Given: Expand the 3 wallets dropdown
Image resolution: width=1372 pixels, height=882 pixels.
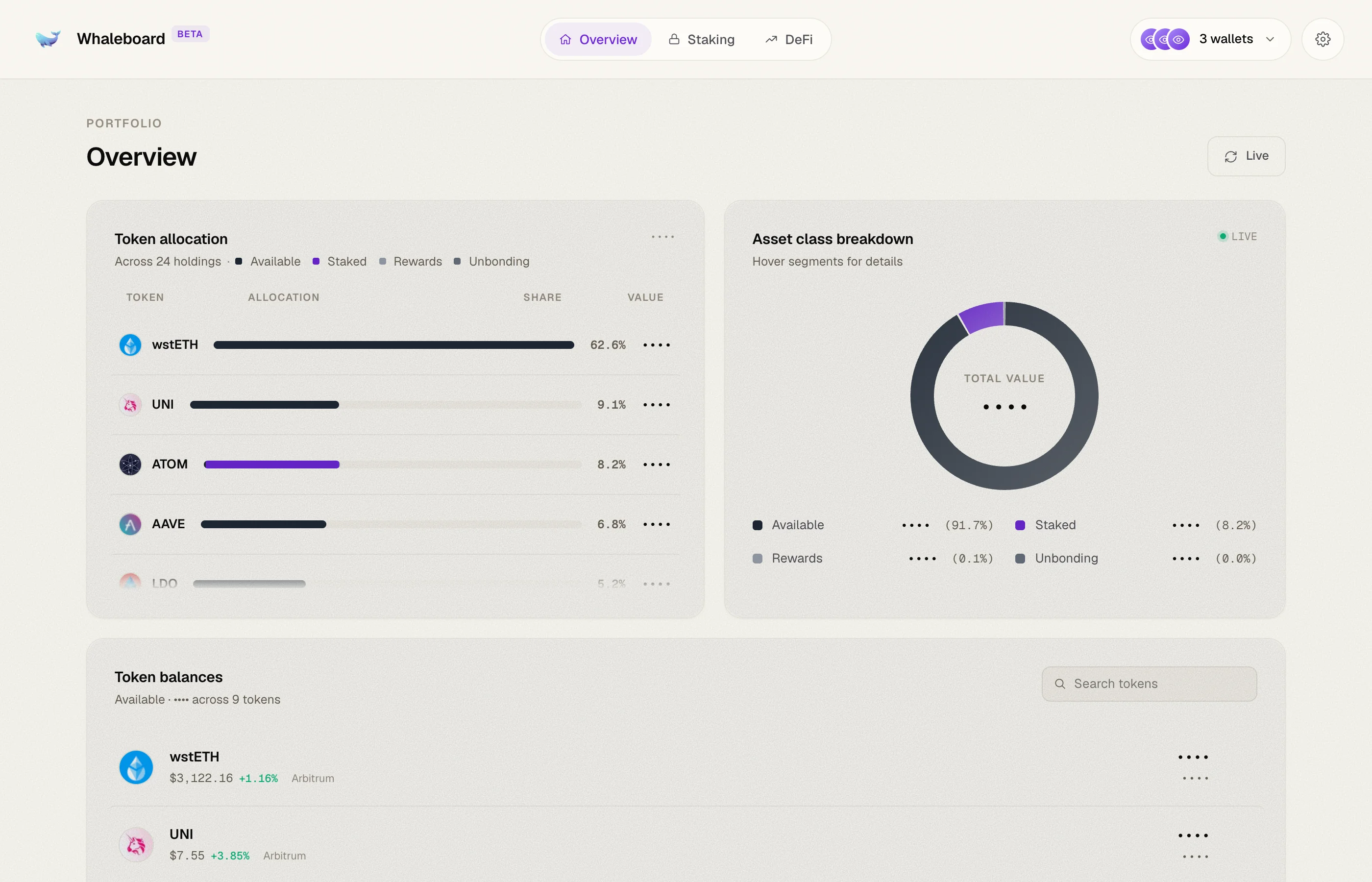Looking at the screenshot, I should (1210, 39).
